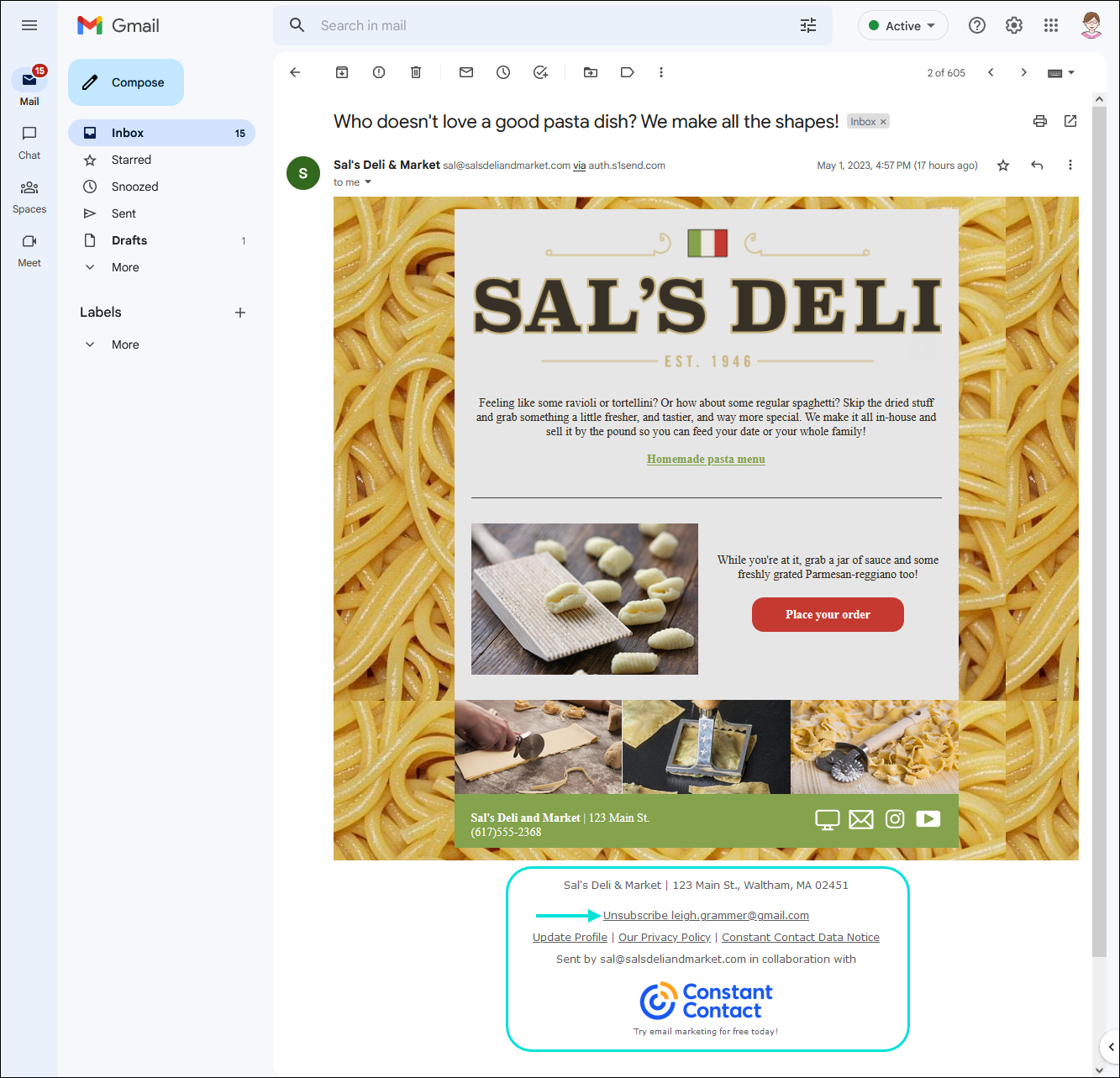This screenshot has width=1120, height=1078.
Task: Click the search magnifier icon
Action: (x=297, y=25)
